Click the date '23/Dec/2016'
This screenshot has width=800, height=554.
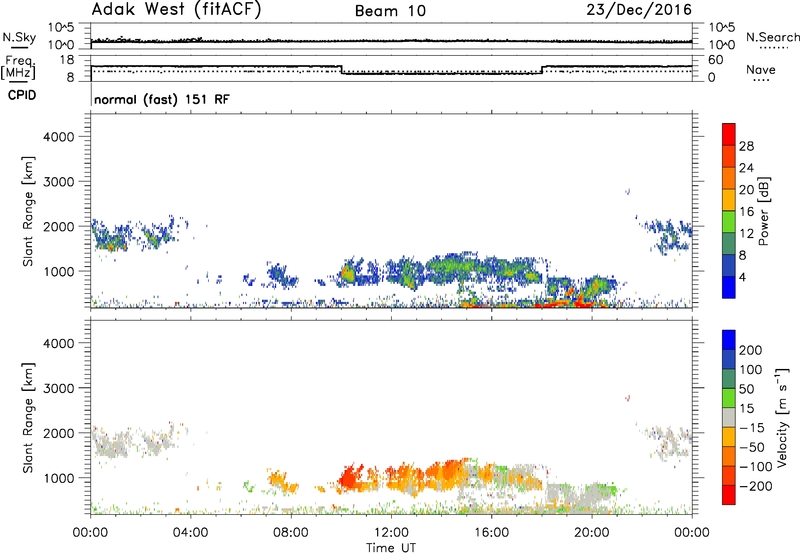639,10
